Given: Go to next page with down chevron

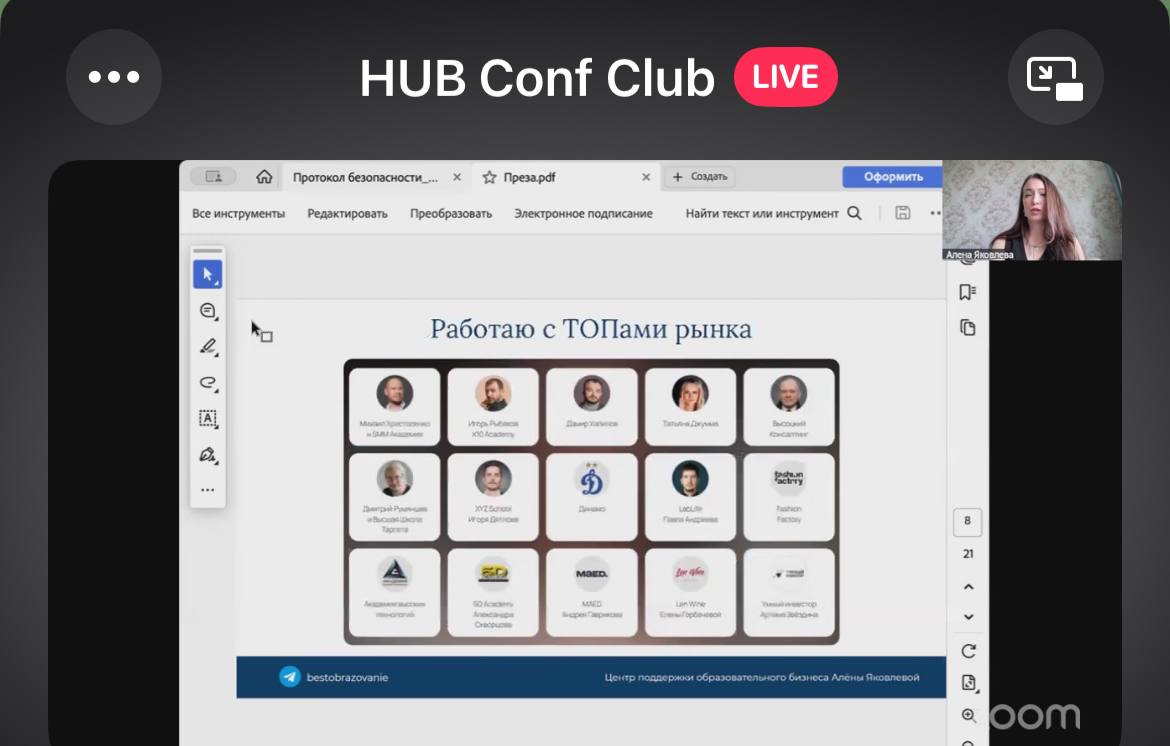Looking at the screenshot, I should [969, 617].
